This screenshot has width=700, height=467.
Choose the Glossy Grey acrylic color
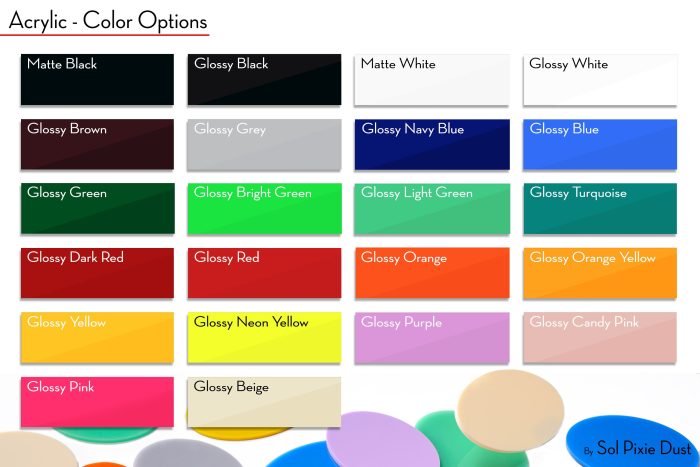pyautogui.click(x=264, y=145)
